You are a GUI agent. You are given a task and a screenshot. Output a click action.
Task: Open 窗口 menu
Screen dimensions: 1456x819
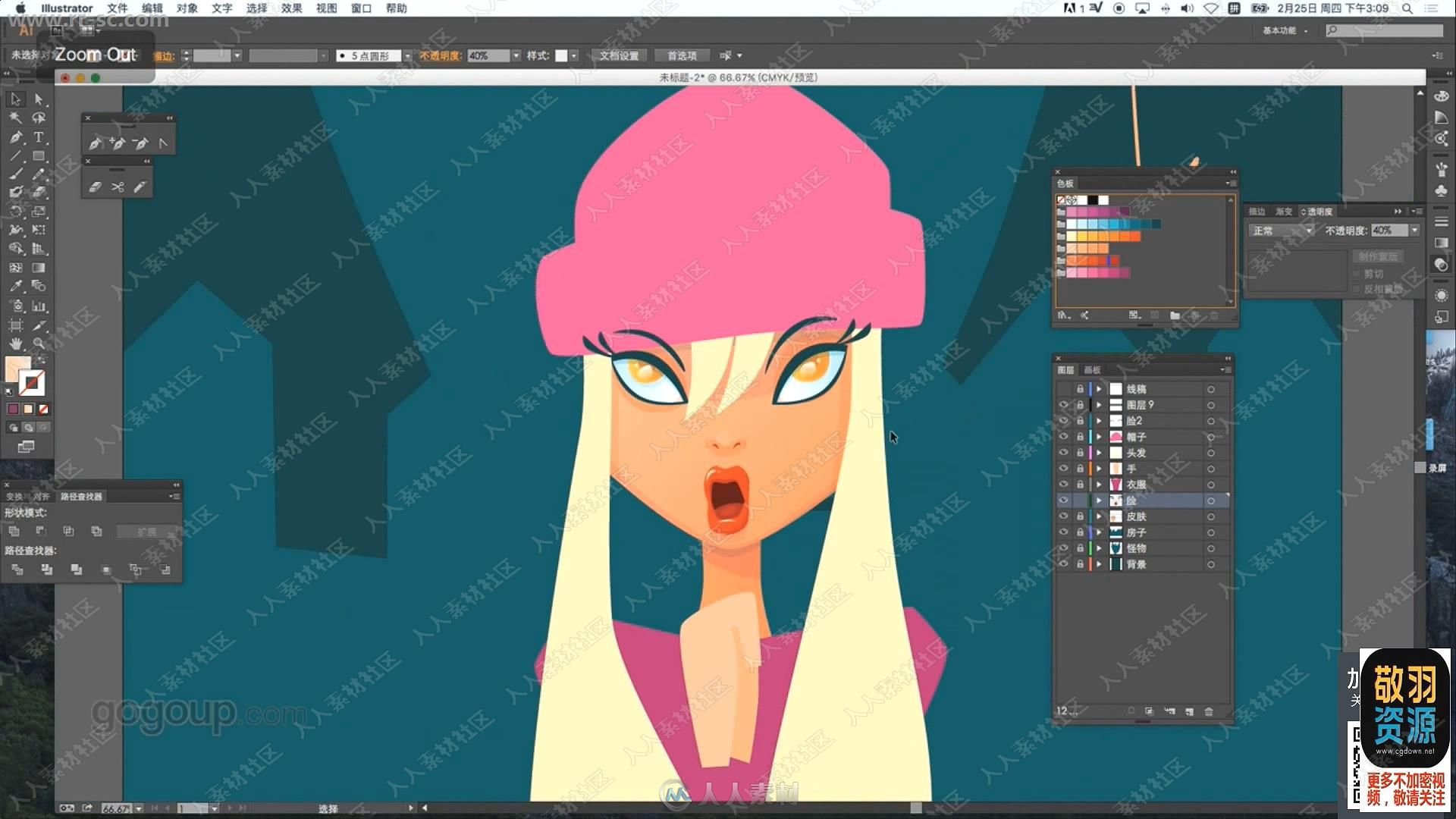coord(361,8)
